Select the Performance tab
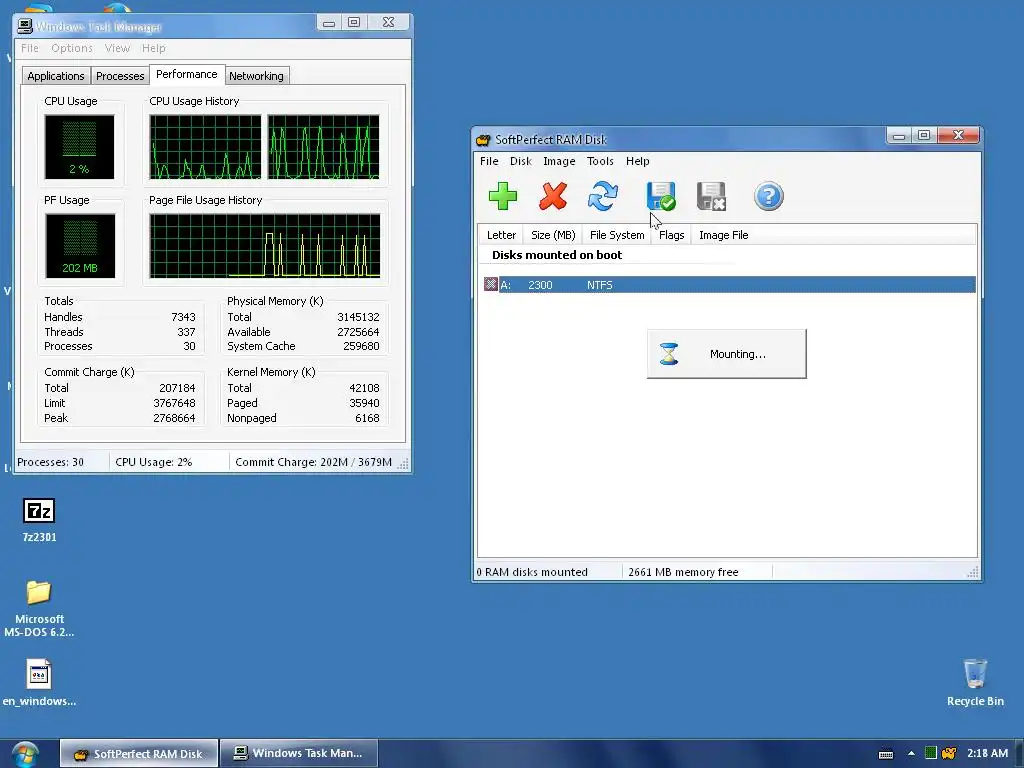1024x768 pixels. coord(187,74)
